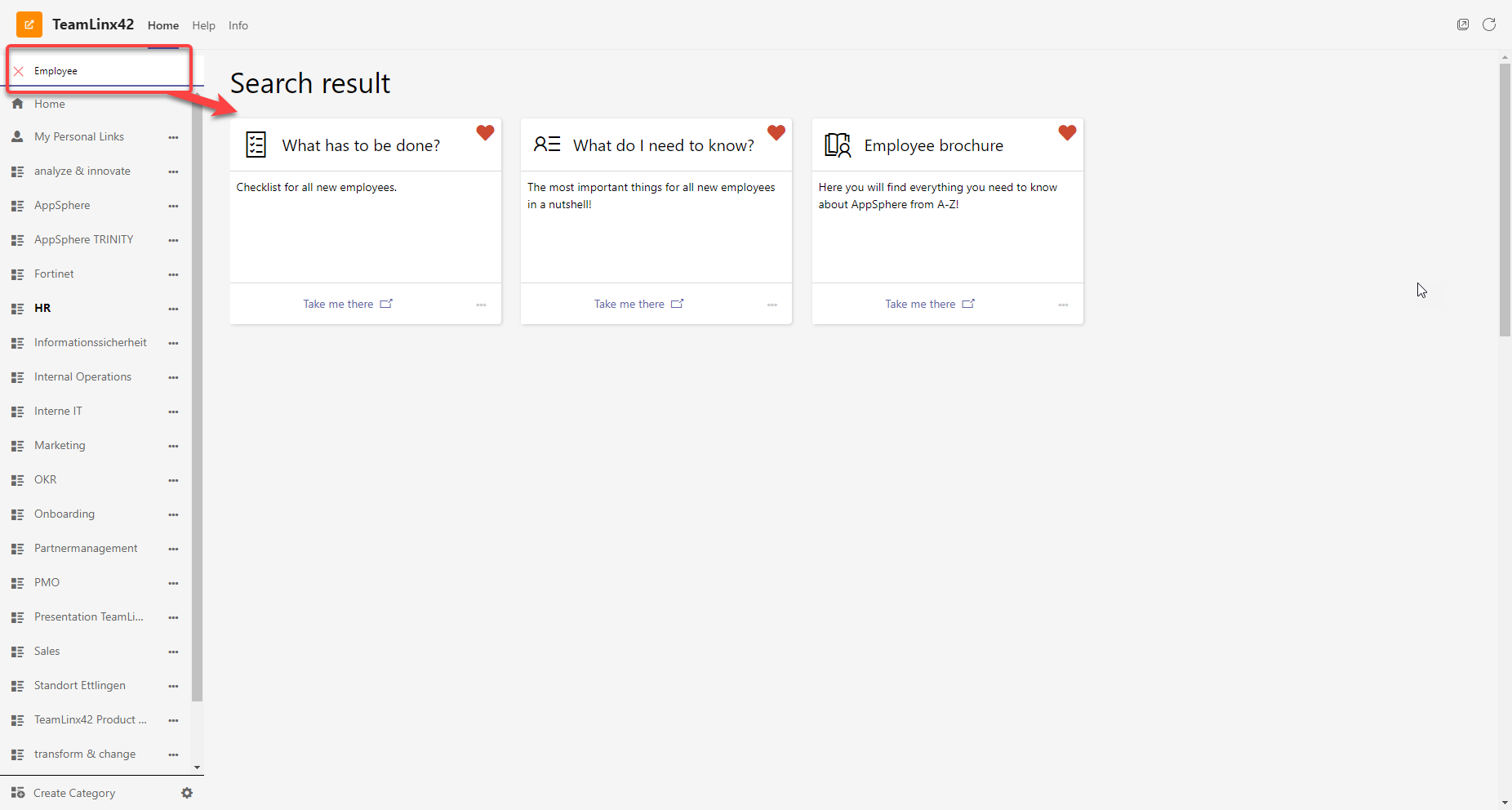Open more options for HR category
Image resolution: width=1512 pixels, height=810 pixels.
pos(173,309)
